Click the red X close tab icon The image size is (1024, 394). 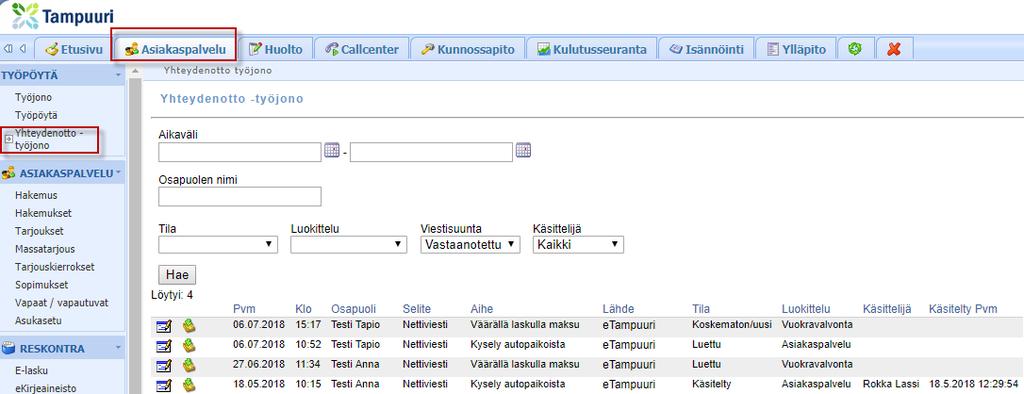pos(894,49)
